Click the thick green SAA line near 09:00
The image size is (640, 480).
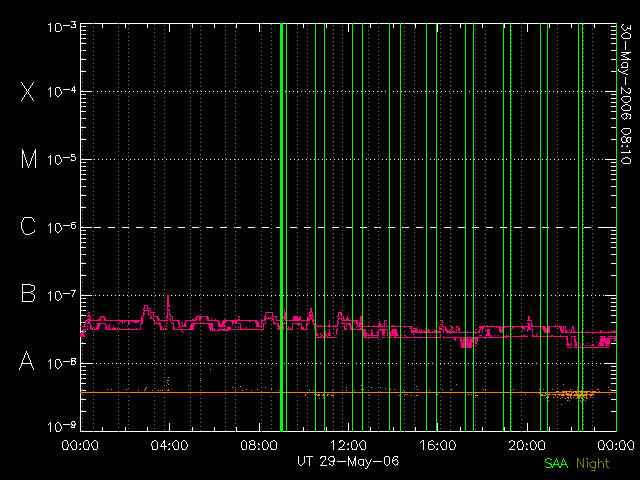(x=281, y=227)
